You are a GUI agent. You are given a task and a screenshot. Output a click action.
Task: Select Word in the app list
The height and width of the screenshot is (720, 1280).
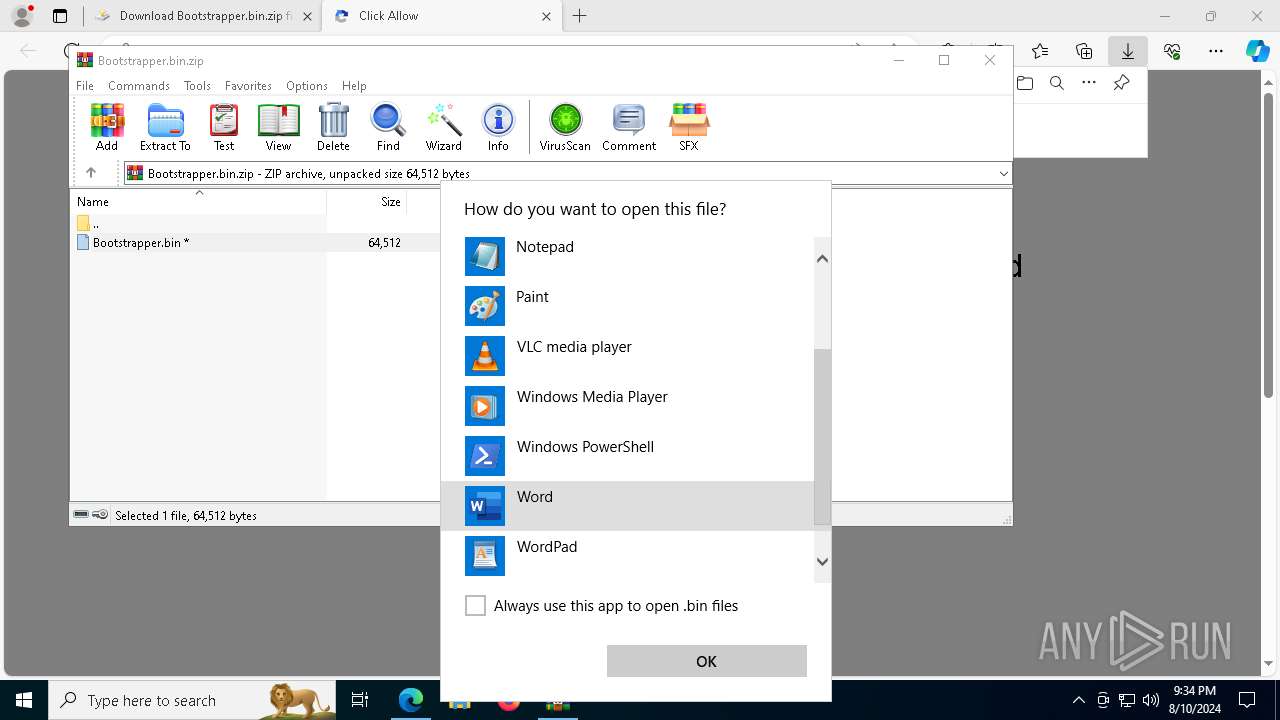pyautogui.click(x=627, y=506)
